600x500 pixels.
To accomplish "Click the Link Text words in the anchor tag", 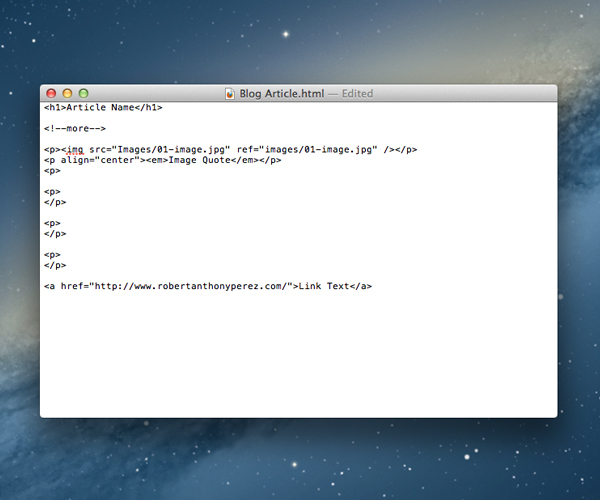I will pyautogui.click(x=324, y=286).
